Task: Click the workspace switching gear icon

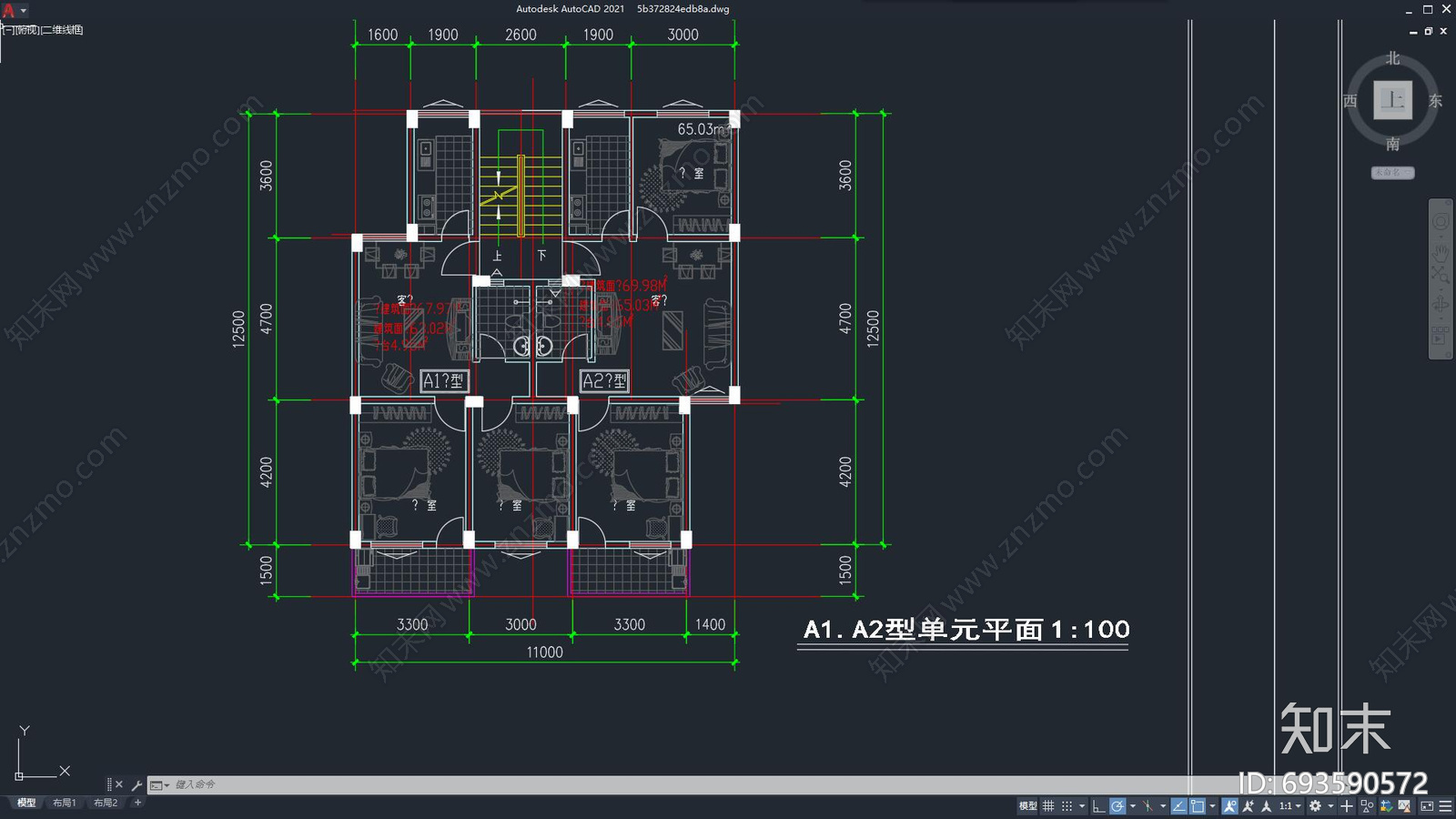Action: pyautogui.click(x=1315, y=806)
